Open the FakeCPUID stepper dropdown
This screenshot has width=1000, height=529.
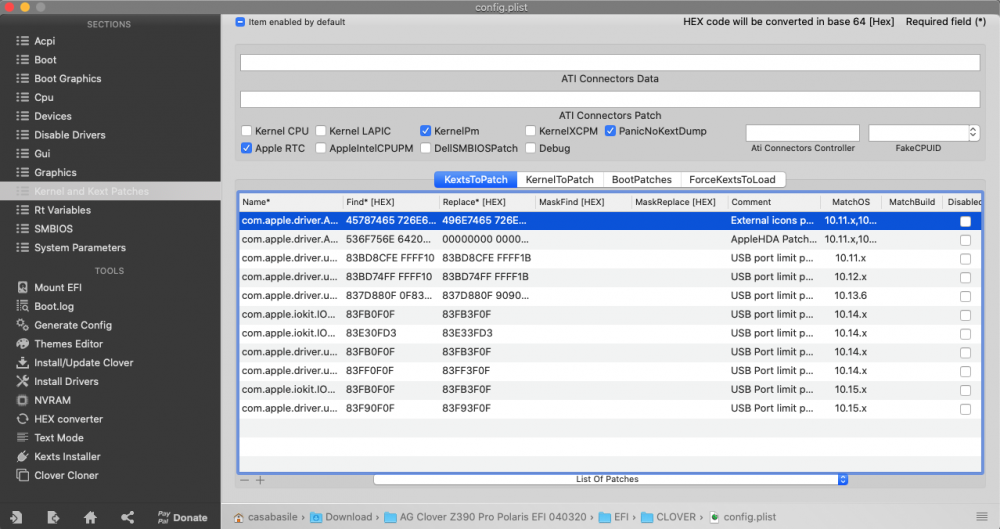(973, 132)
